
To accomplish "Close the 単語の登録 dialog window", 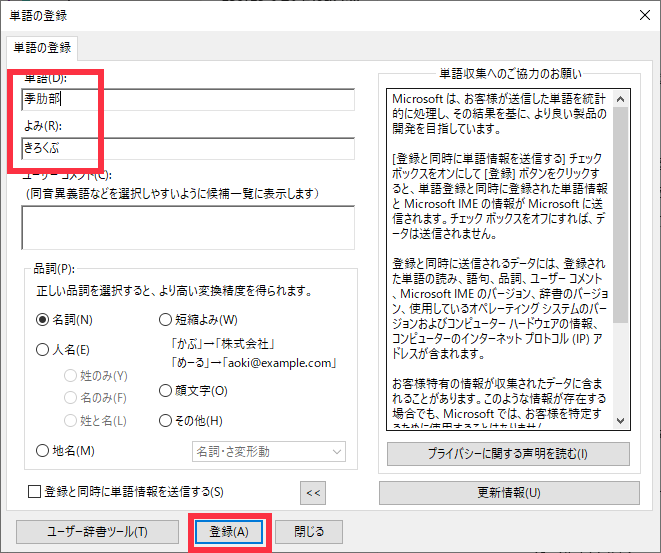I will coord(643,16).
